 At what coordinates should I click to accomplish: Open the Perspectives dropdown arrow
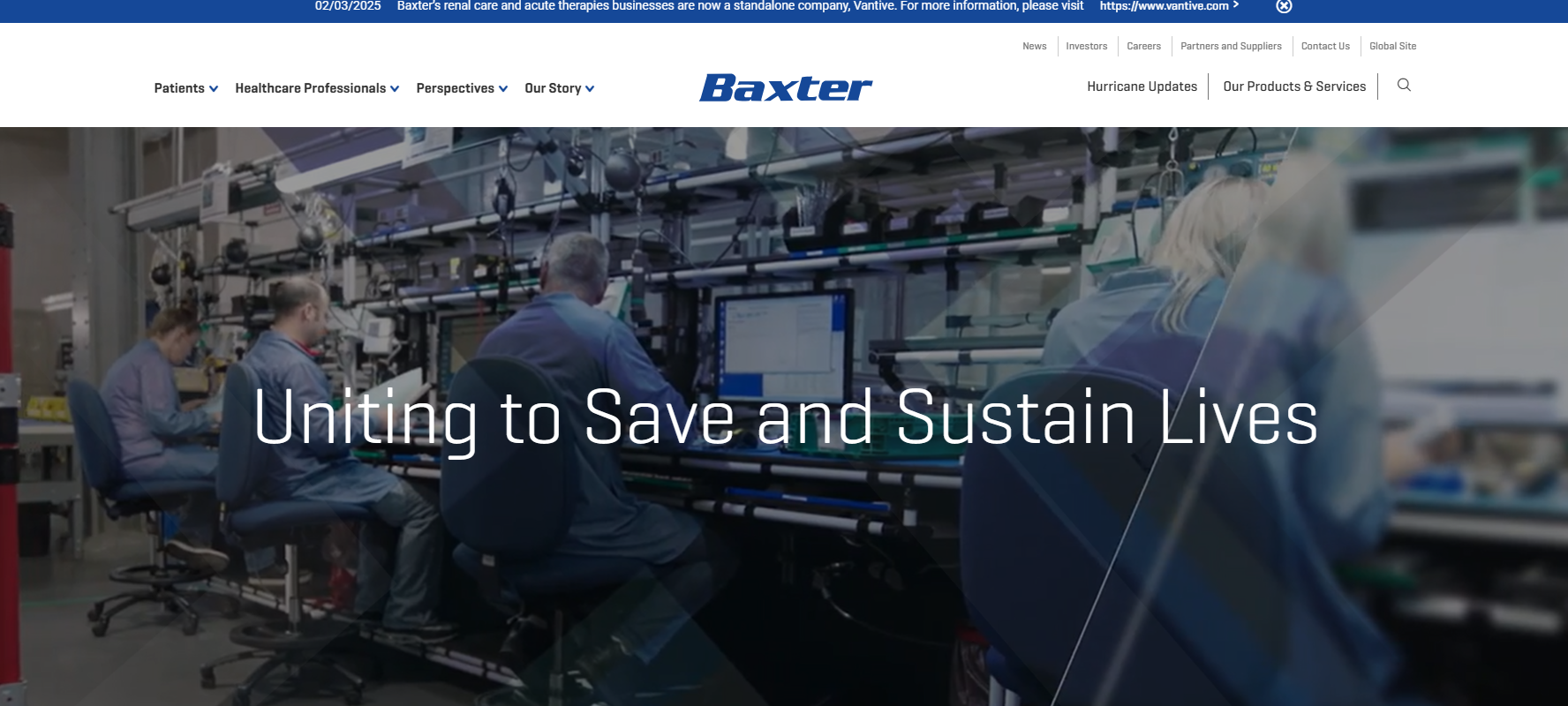pyautogui.click(x=503, y=89)
